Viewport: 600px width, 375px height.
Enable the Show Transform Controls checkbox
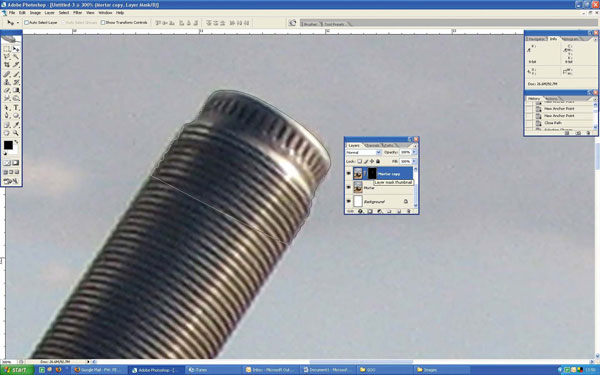click(x=103, y=23)
